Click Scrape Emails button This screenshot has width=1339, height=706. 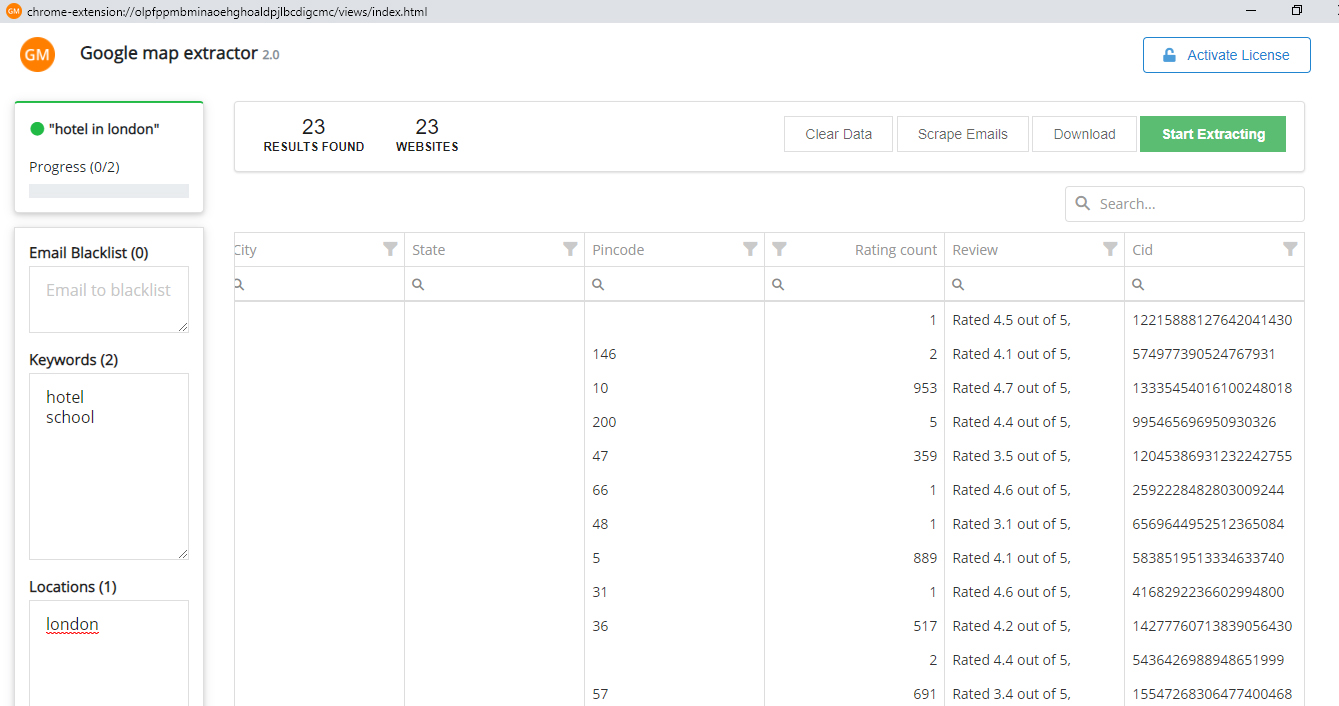pyautogui.click(x=963, y=134)
